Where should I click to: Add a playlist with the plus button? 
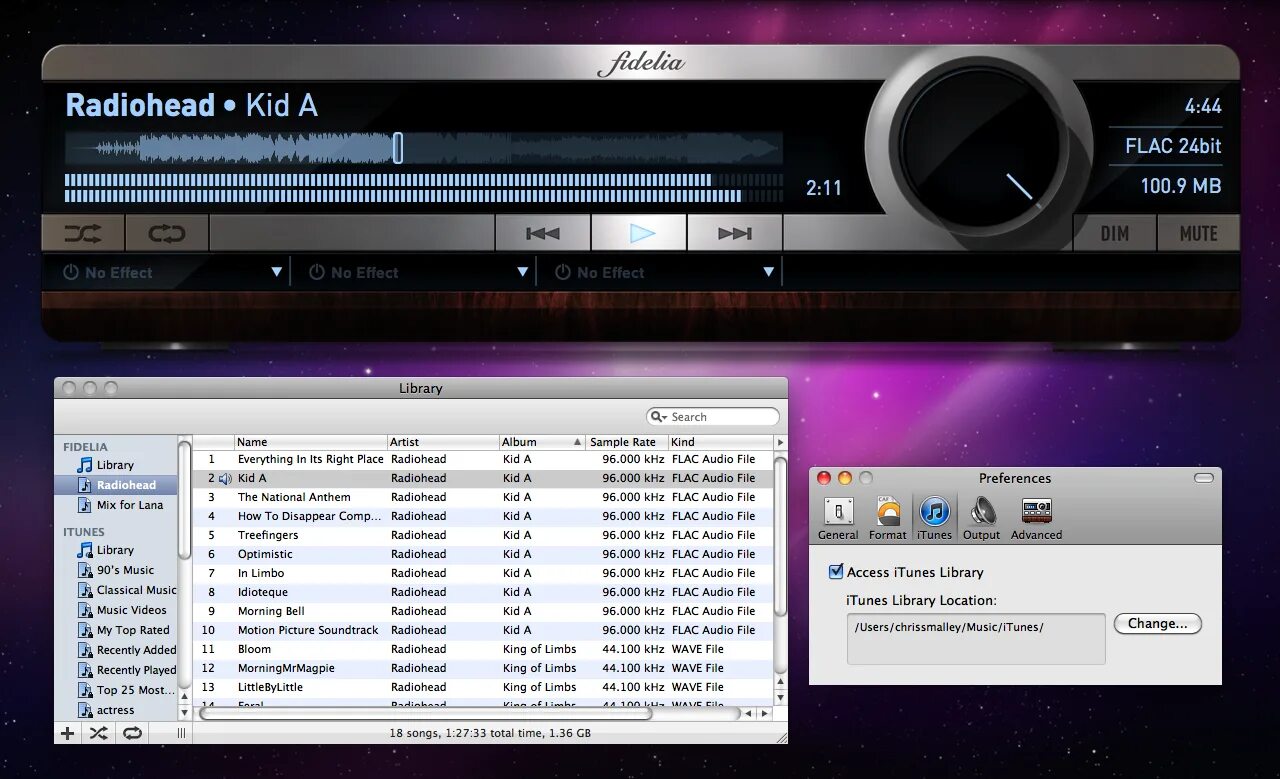coord(68,733)
